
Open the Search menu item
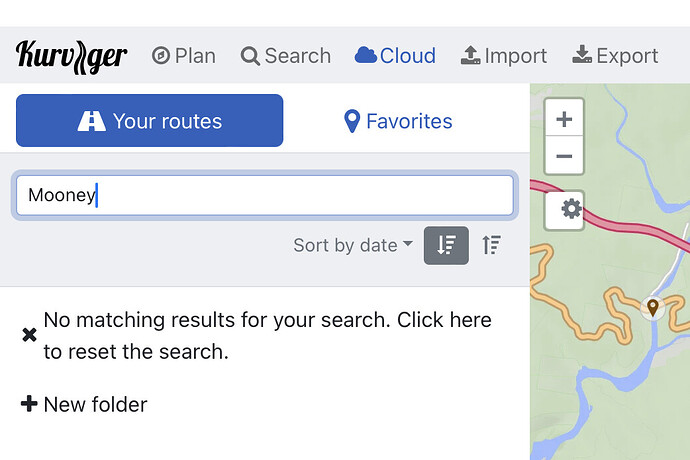tap(286, 56)
